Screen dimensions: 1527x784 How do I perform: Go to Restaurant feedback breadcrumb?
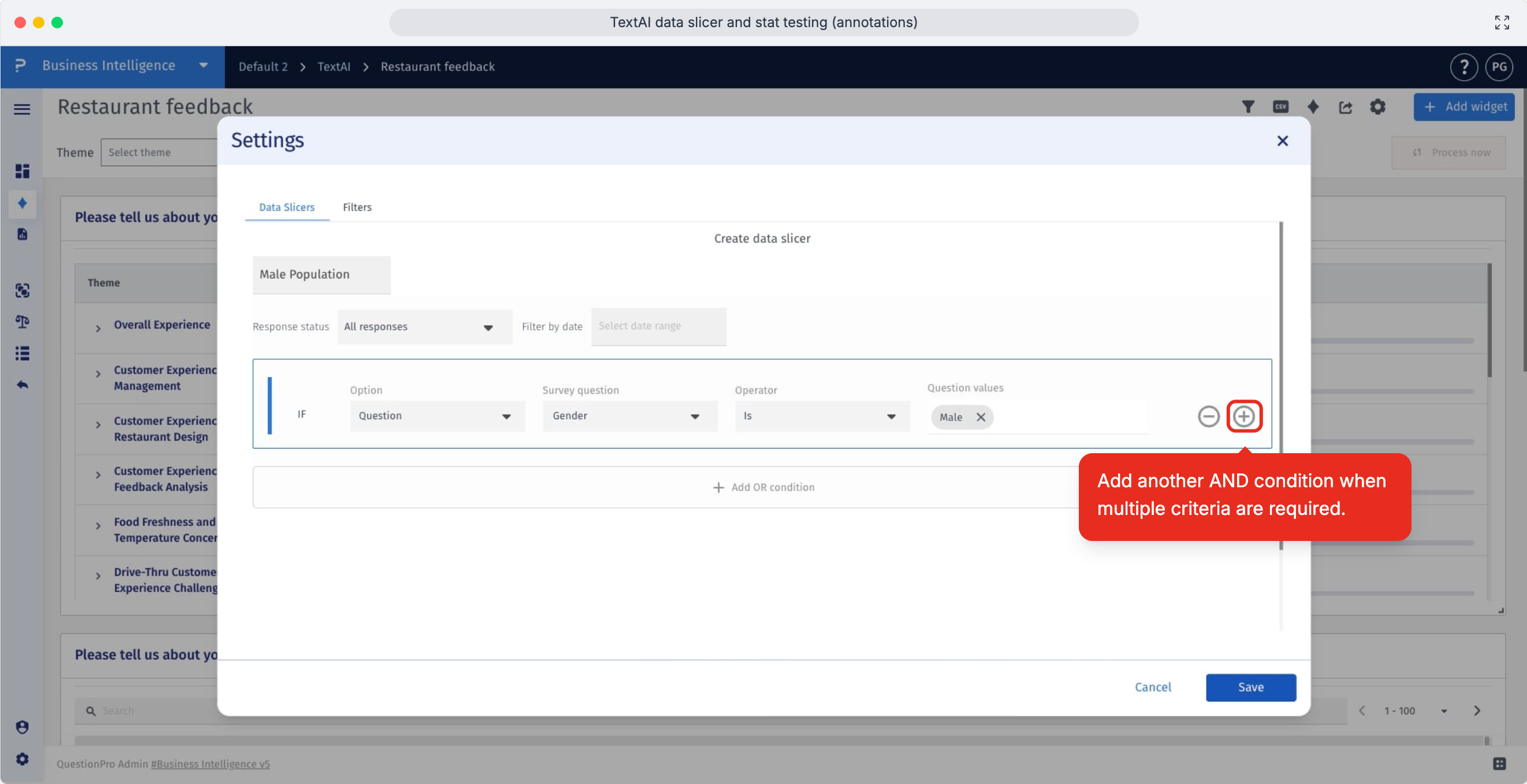coord(437,67)
